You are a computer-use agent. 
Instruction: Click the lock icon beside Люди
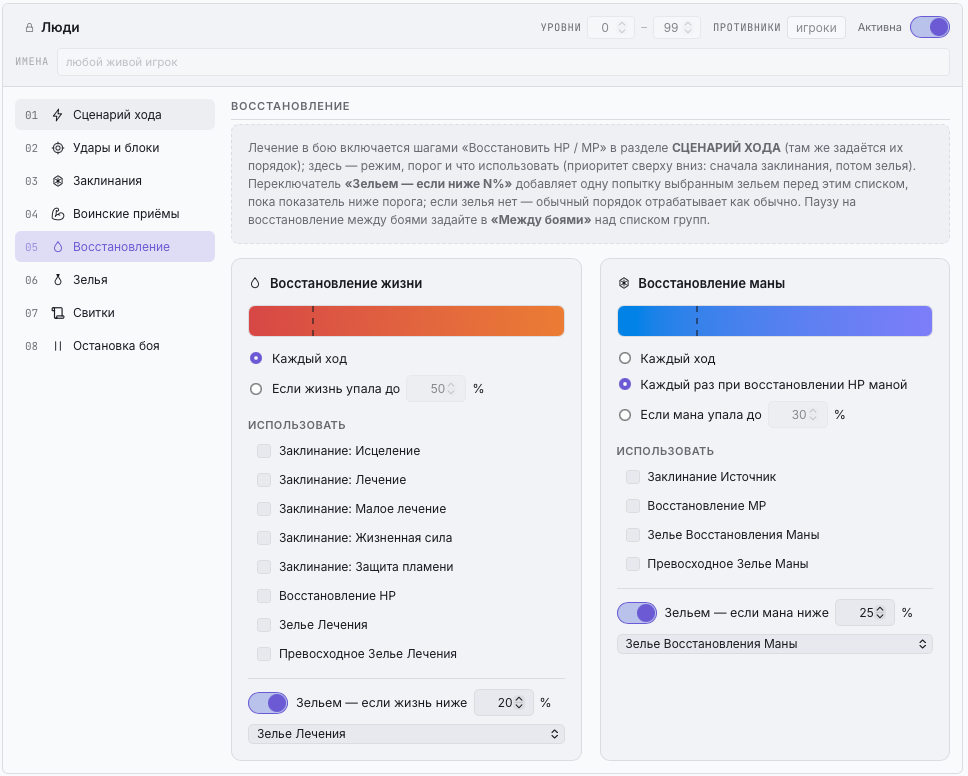click(29, 28)
